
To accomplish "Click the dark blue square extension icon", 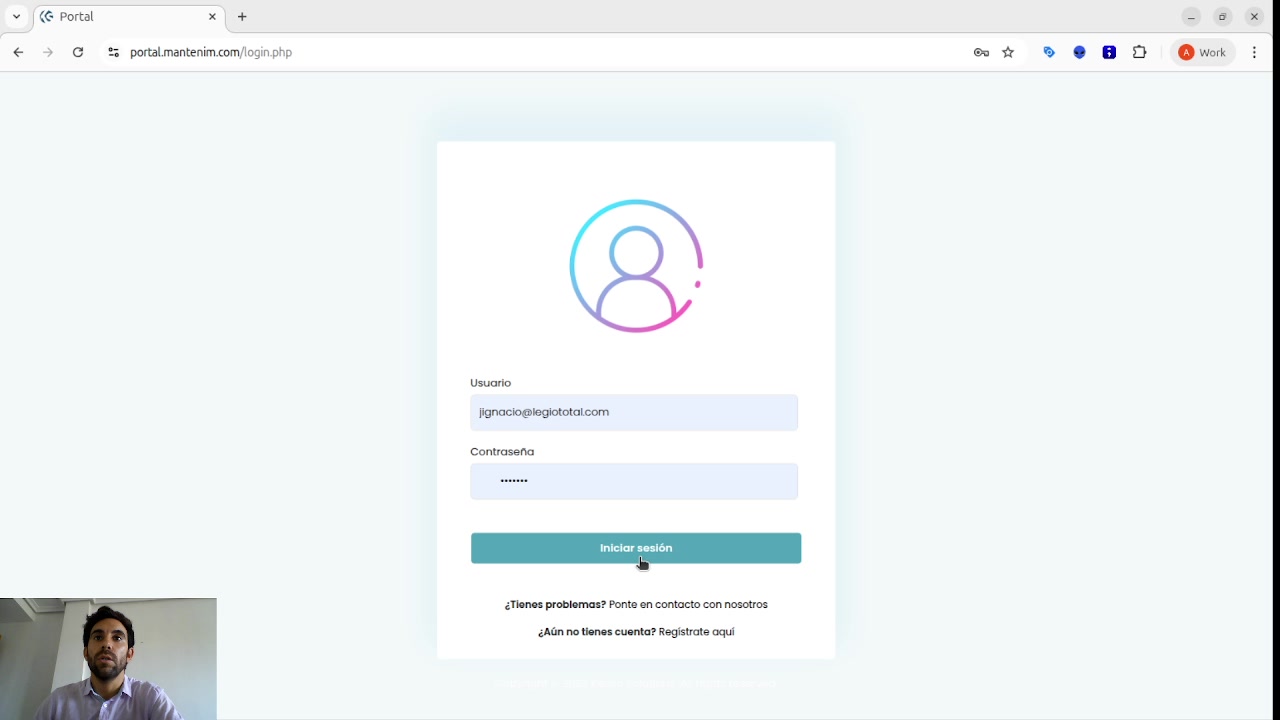I will tap(1109, 53).
